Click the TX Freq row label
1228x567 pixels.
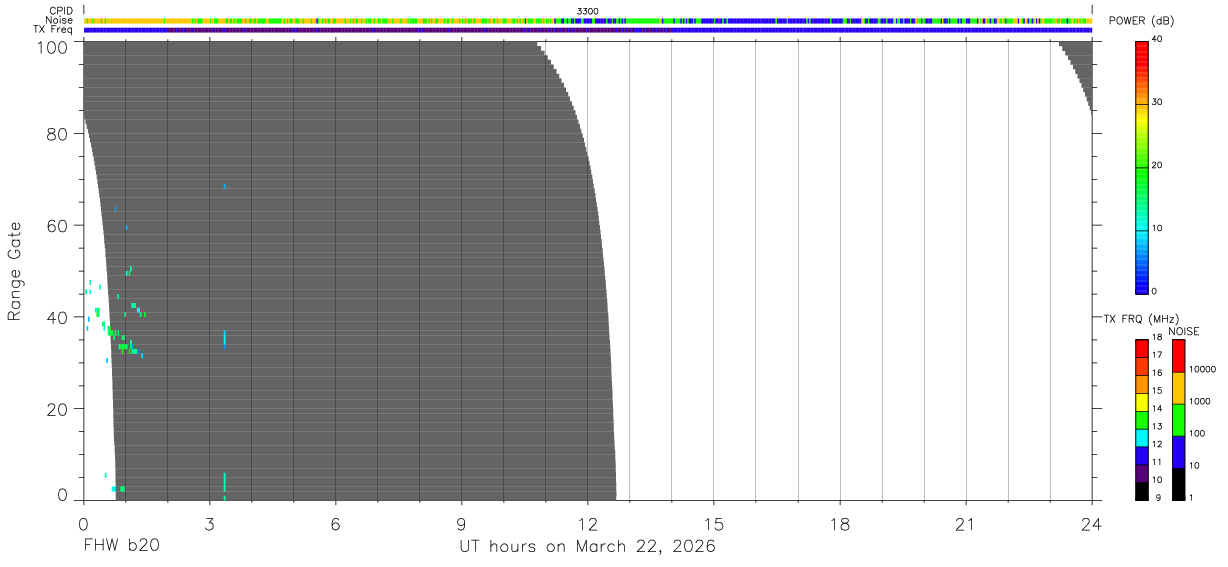[x=54, y=30]
